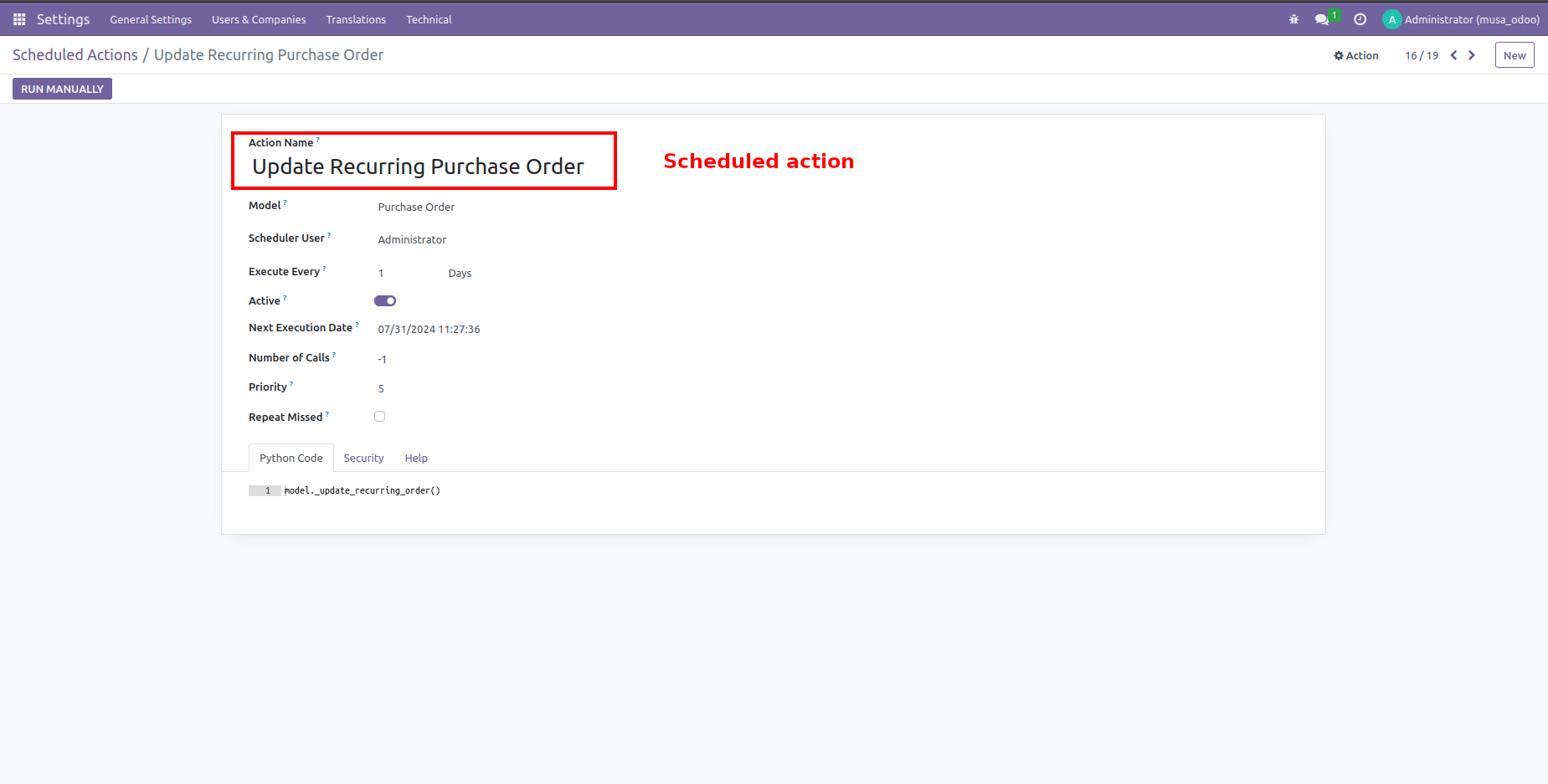Open the apps grid menu

point(18,18)
